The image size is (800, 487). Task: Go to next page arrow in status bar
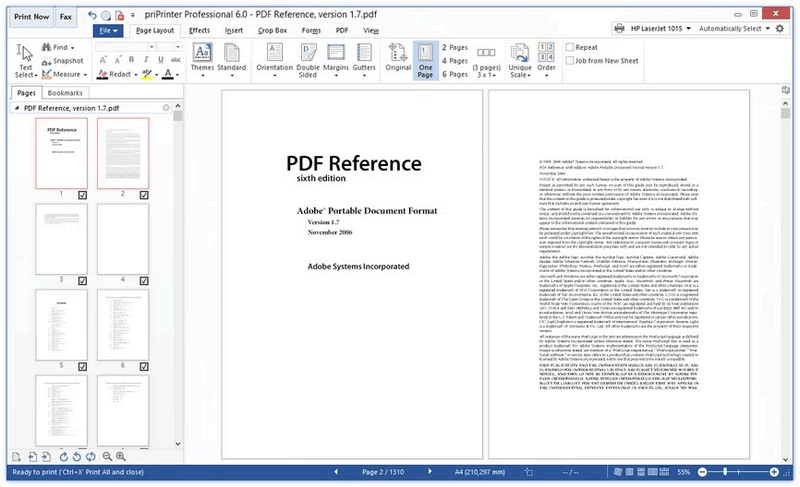(430, 472)
